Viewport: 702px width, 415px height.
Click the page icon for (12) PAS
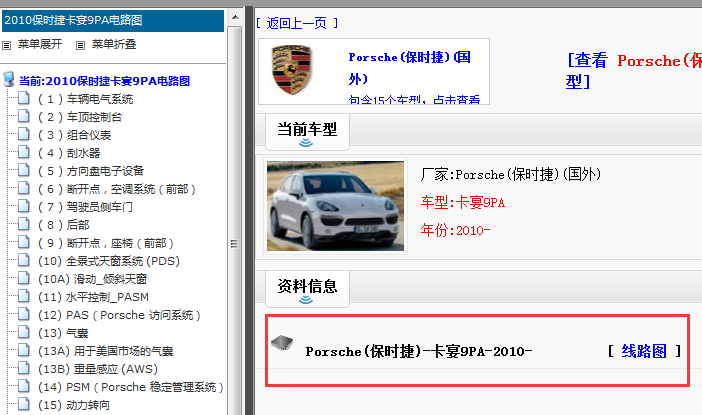(24, 314)
